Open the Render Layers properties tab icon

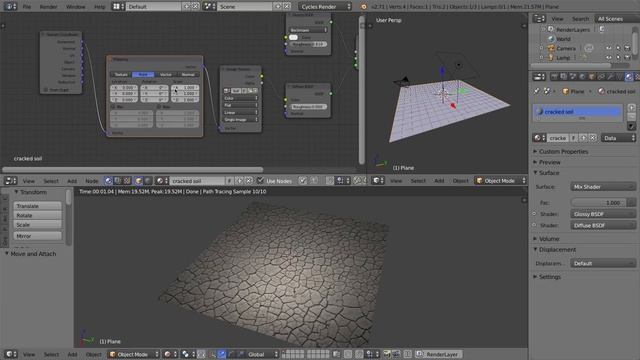pos(563,77)
